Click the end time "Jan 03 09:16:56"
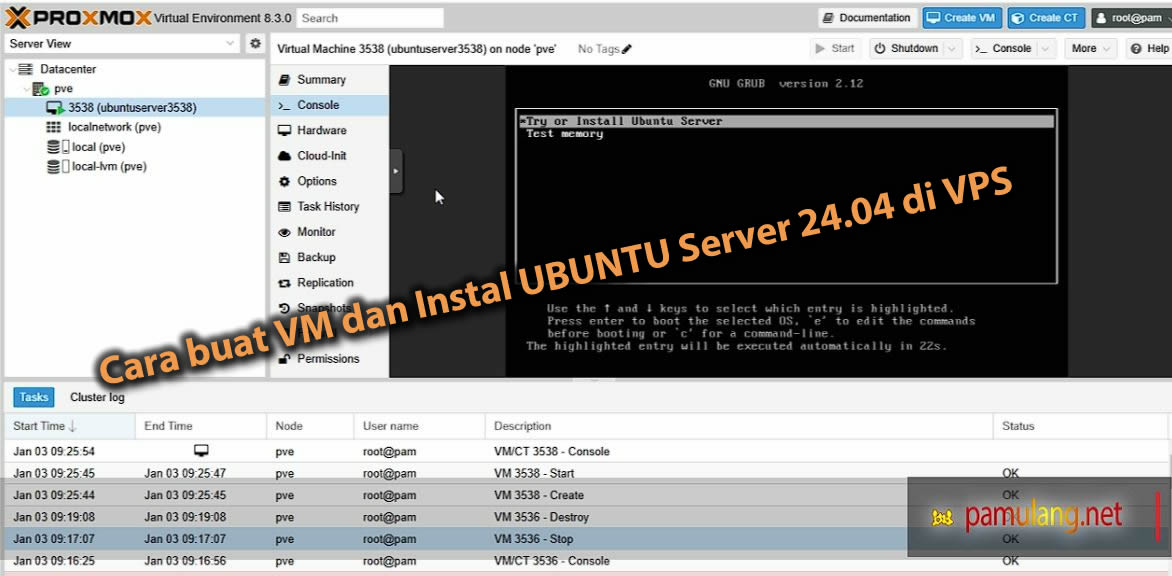Viewport: 1172px width, 576px height. (185, 560)
